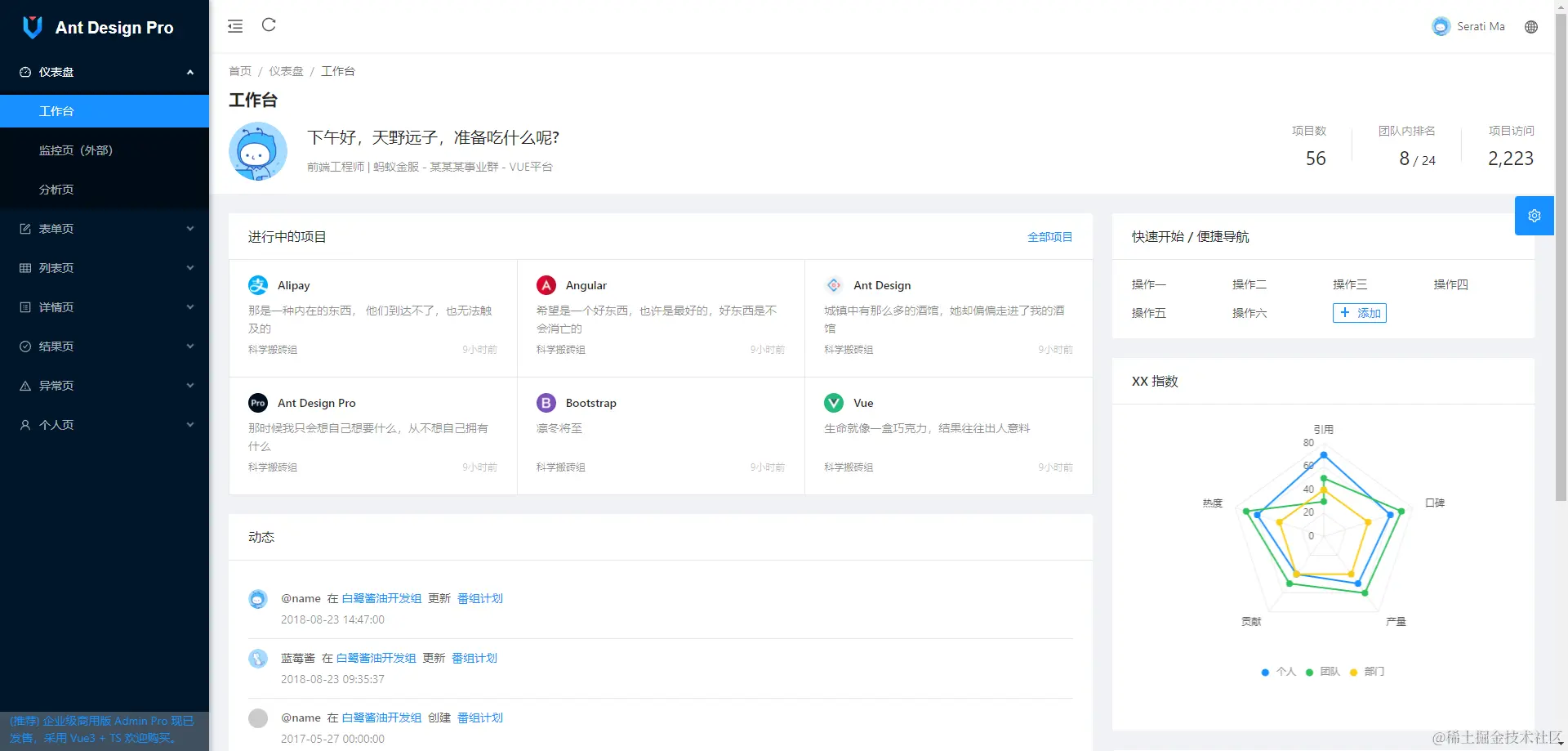Click the Angular project logo
The image size is (1568, 751).
pyautogui.click(x=546, y=285)
